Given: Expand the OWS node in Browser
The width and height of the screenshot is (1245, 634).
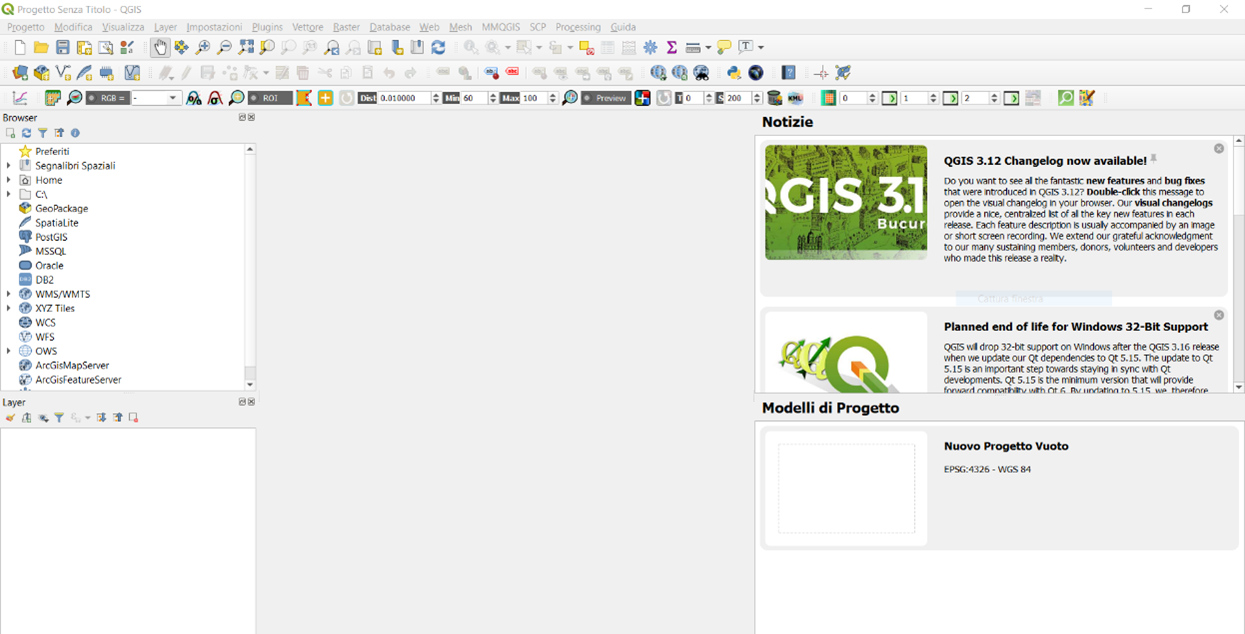Looking at the screenshot, I should point(9,351).
